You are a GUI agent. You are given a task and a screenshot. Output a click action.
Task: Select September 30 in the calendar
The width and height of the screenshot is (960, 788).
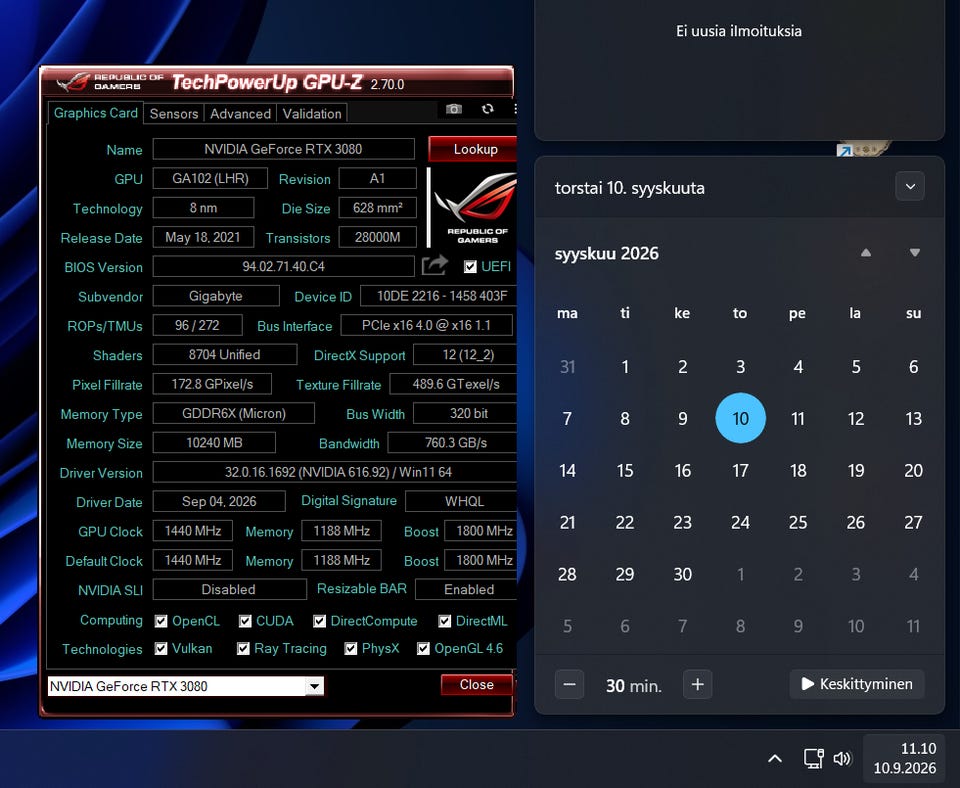click(x=683, y=574)
